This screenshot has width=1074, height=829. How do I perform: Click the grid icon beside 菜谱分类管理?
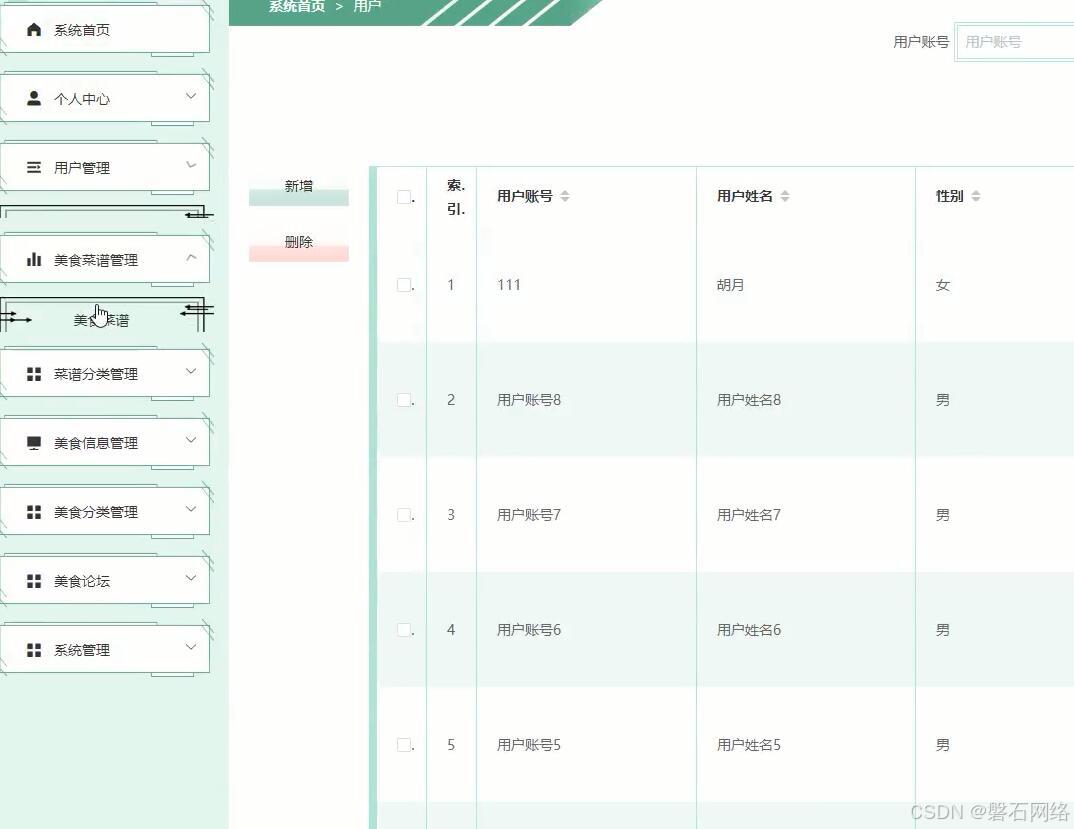pos(34,372)
